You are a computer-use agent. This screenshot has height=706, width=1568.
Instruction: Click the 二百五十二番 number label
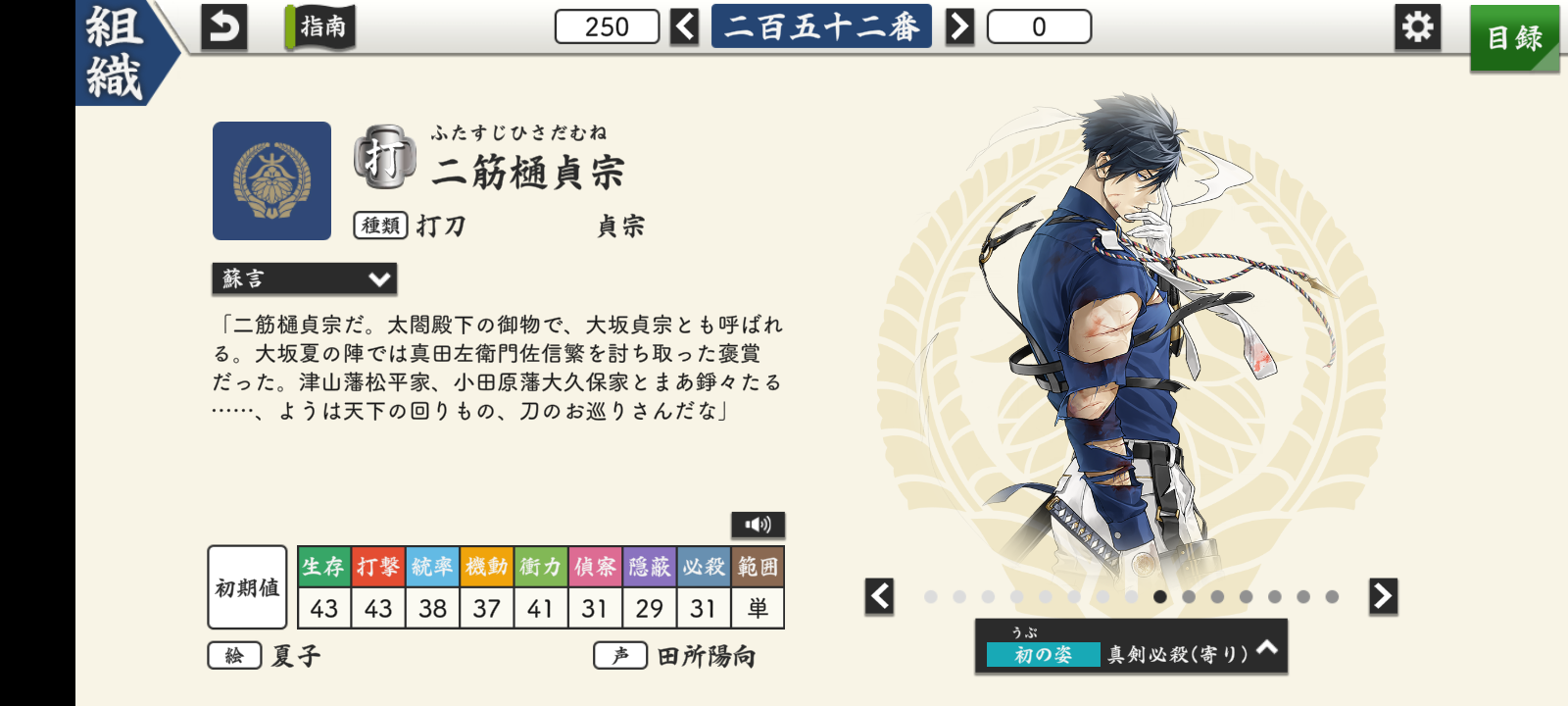821,26
